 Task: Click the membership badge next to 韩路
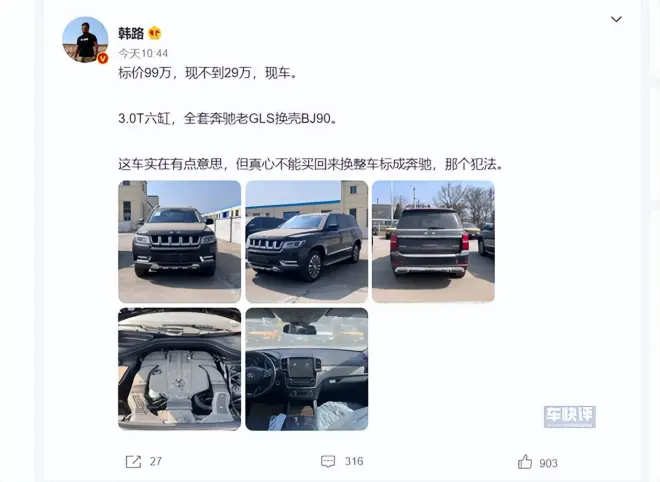point(154,33)
